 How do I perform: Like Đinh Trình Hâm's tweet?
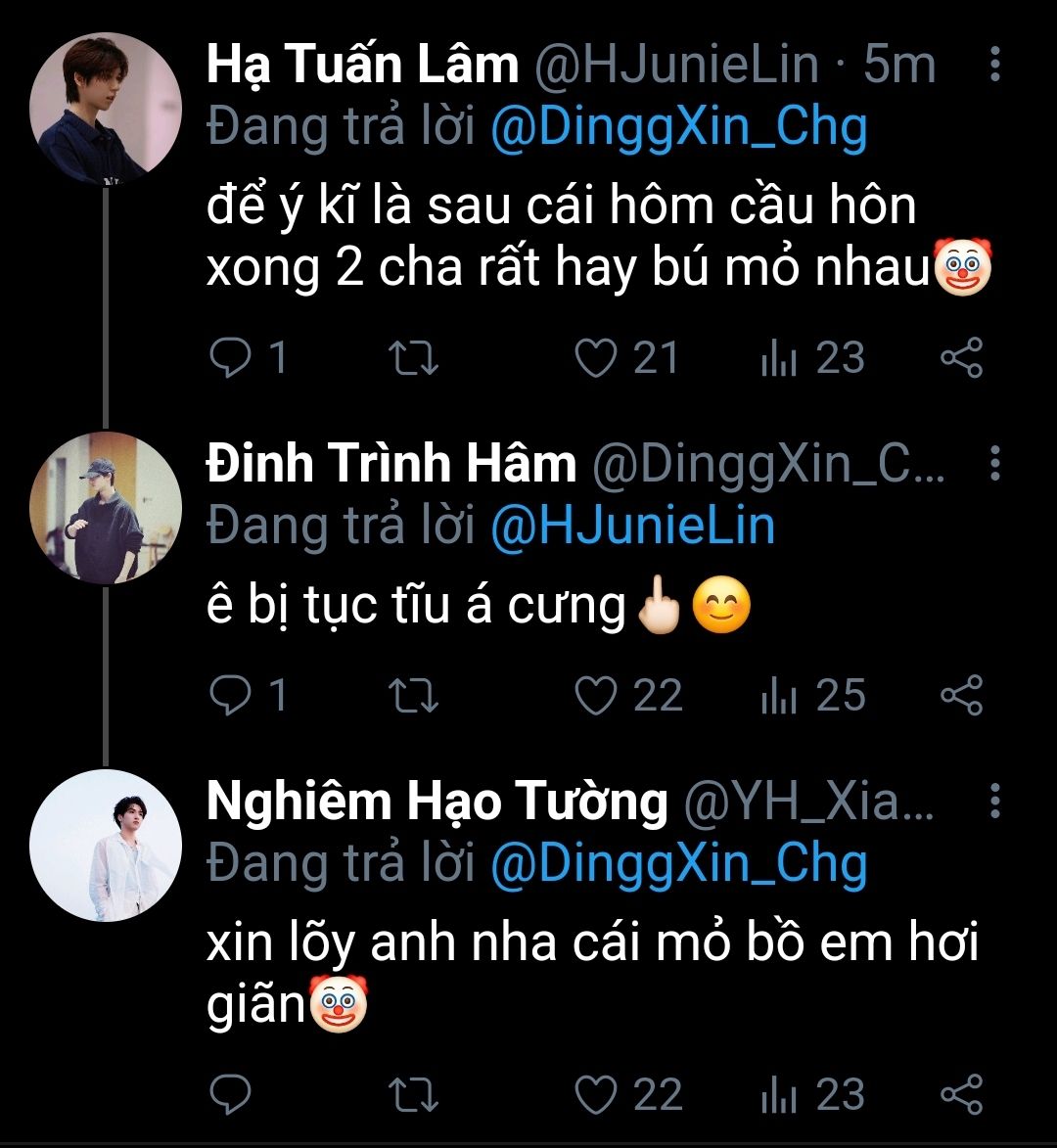coord(594,696)
